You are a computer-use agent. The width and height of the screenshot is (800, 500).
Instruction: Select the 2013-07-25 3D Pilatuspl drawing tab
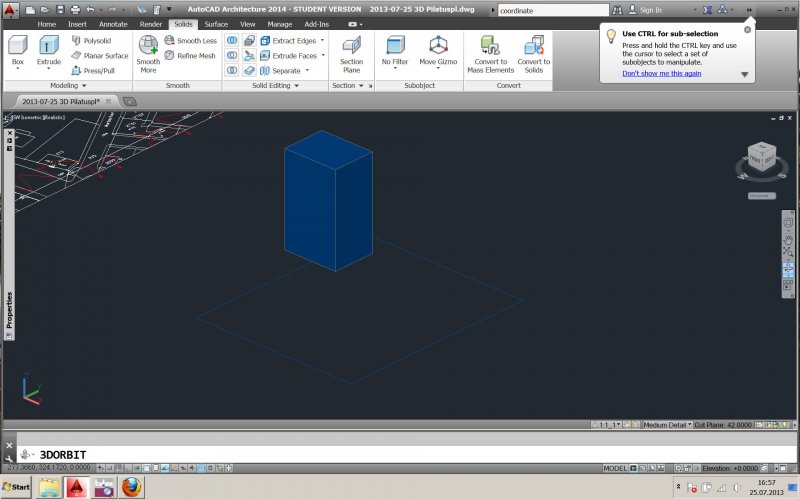coord(61,101)
